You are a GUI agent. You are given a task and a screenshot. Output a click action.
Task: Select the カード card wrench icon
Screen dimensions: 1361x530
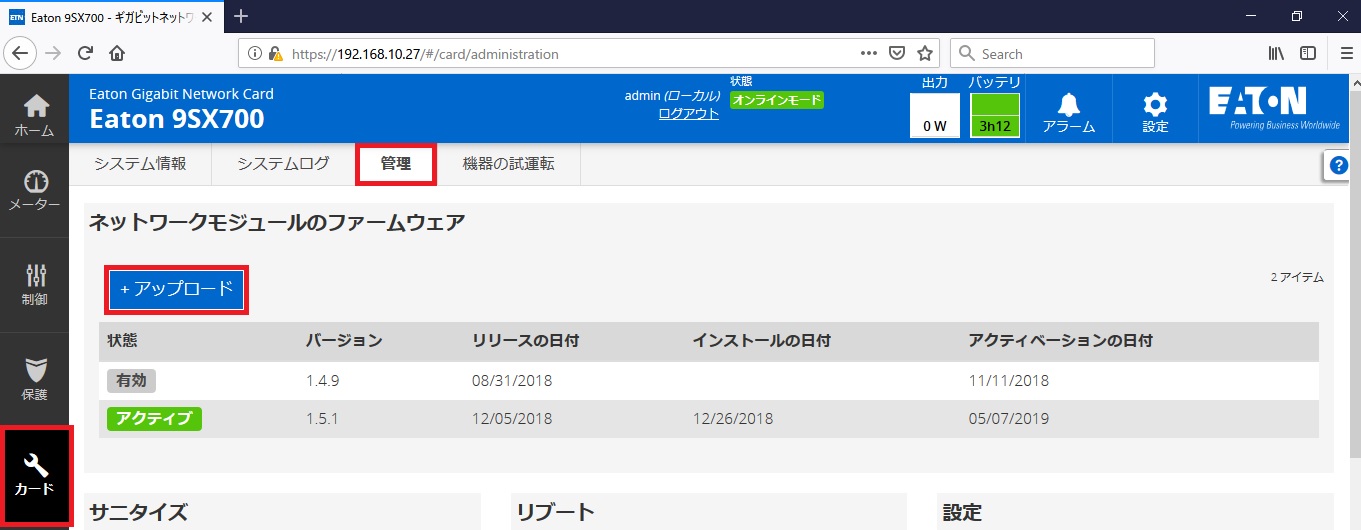click(35, 475)
